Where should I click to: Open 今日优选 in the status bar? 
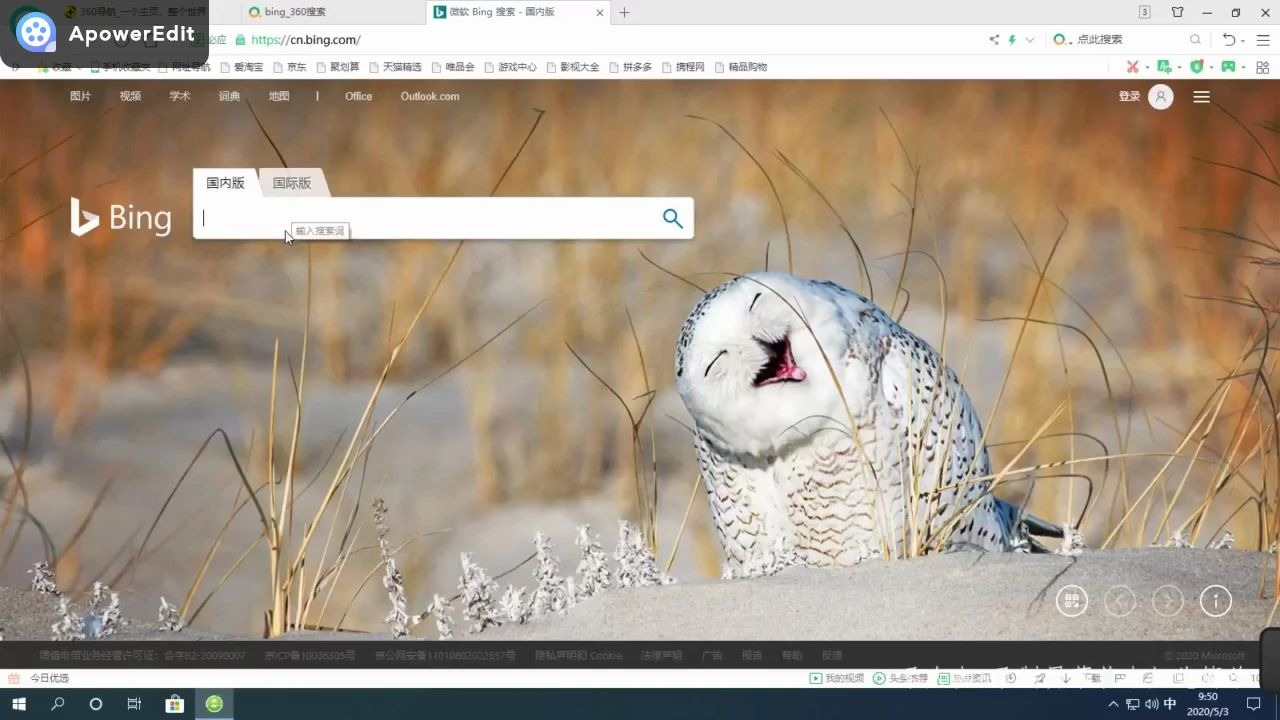[x=40, y=678]
